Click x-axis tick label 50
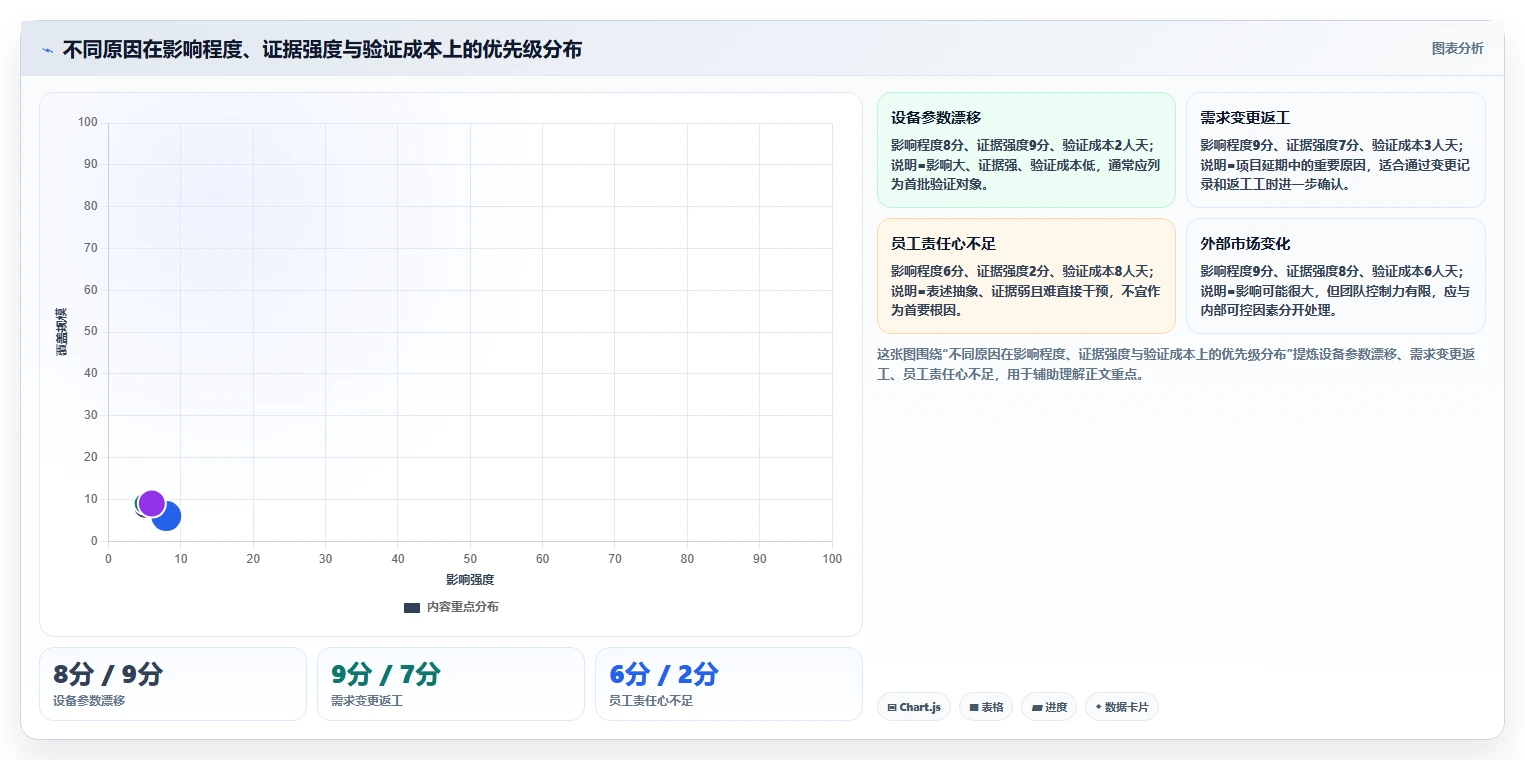Image resolution: width=1525 pixels, height=760 pixels. click(x=470, y=558)
